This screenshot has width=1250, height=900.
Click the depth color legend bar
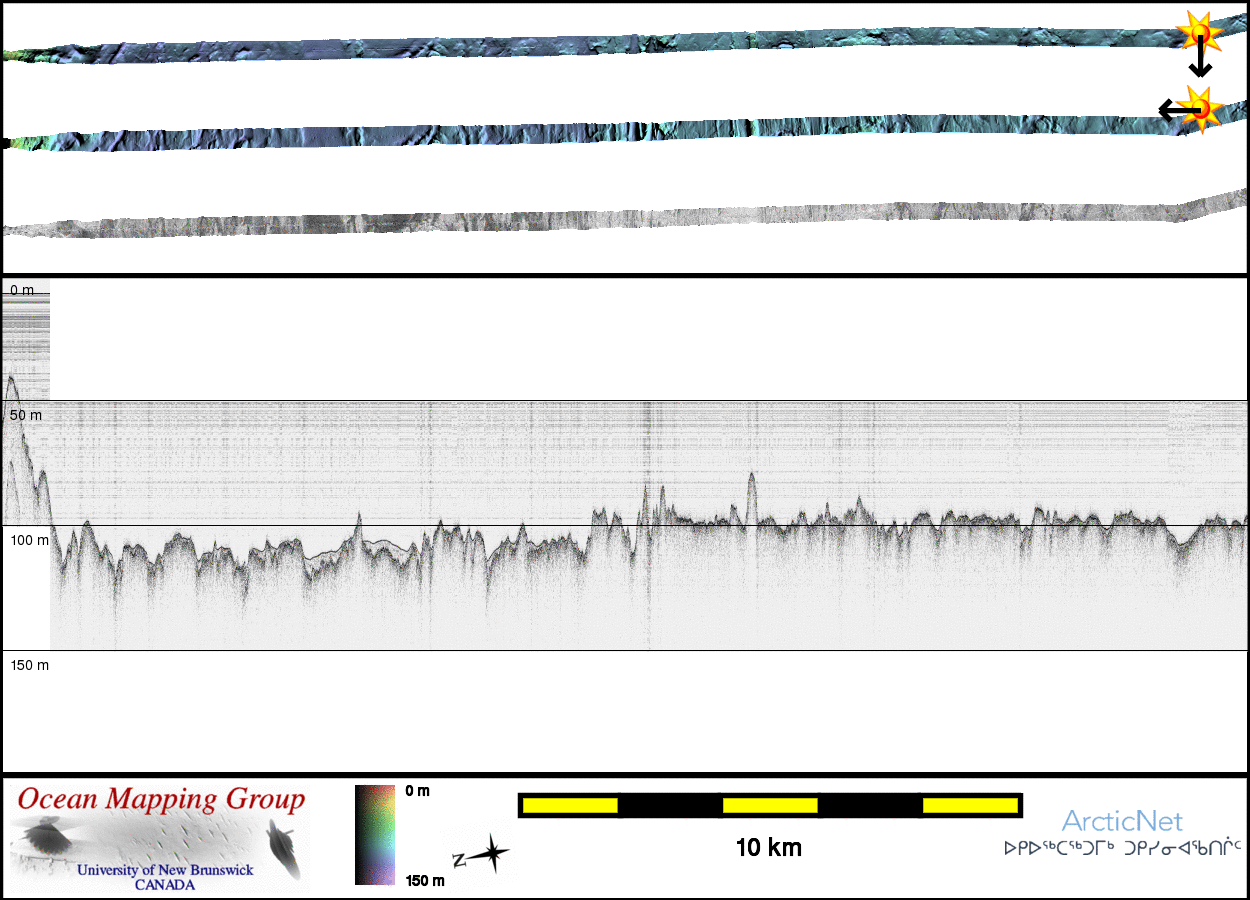pyautogui.click(x=374, y=835)
